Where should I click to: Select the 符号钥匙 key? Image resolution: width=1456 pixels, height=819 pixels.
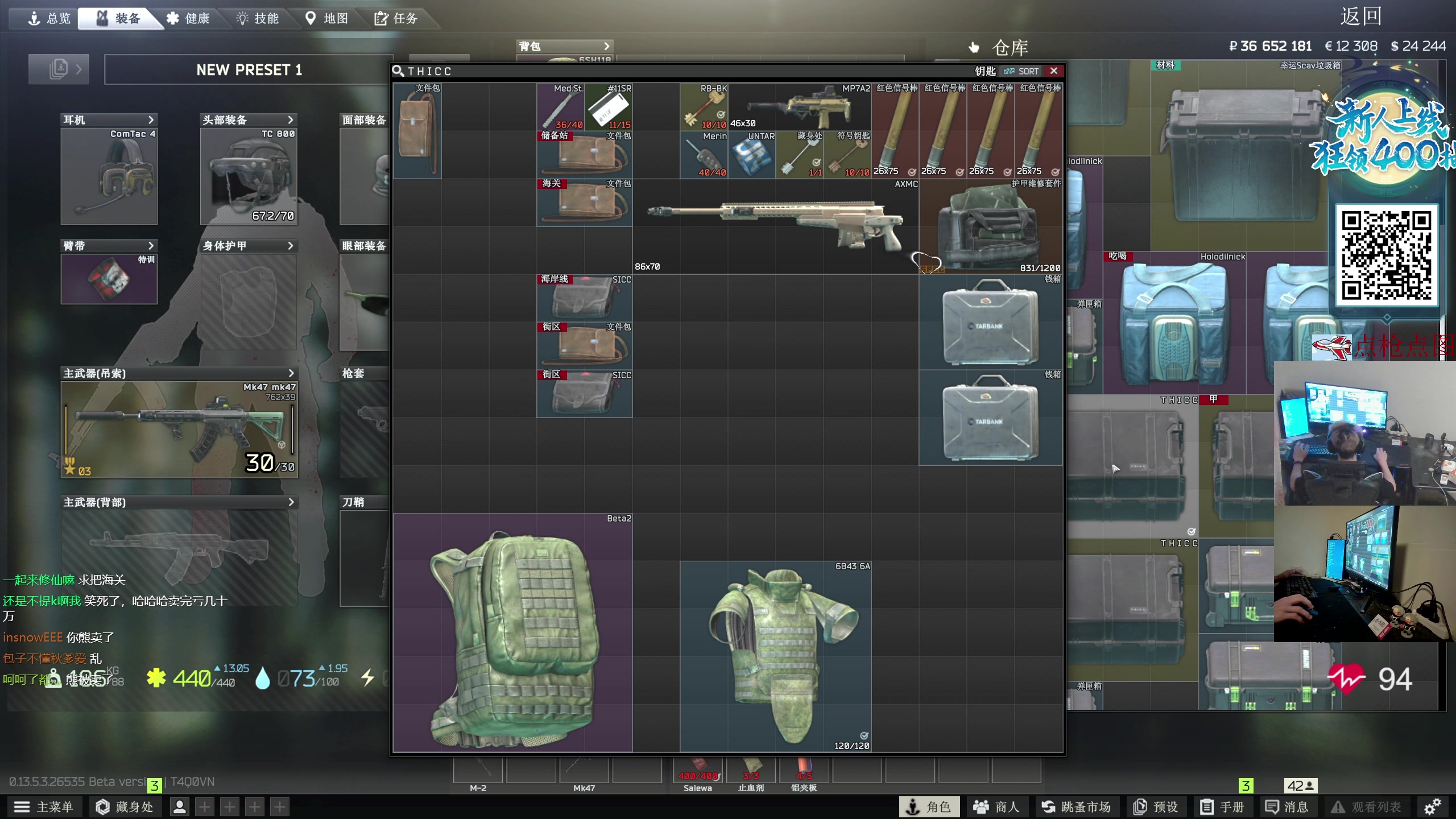pyautogui.click(x=847, y=155)
